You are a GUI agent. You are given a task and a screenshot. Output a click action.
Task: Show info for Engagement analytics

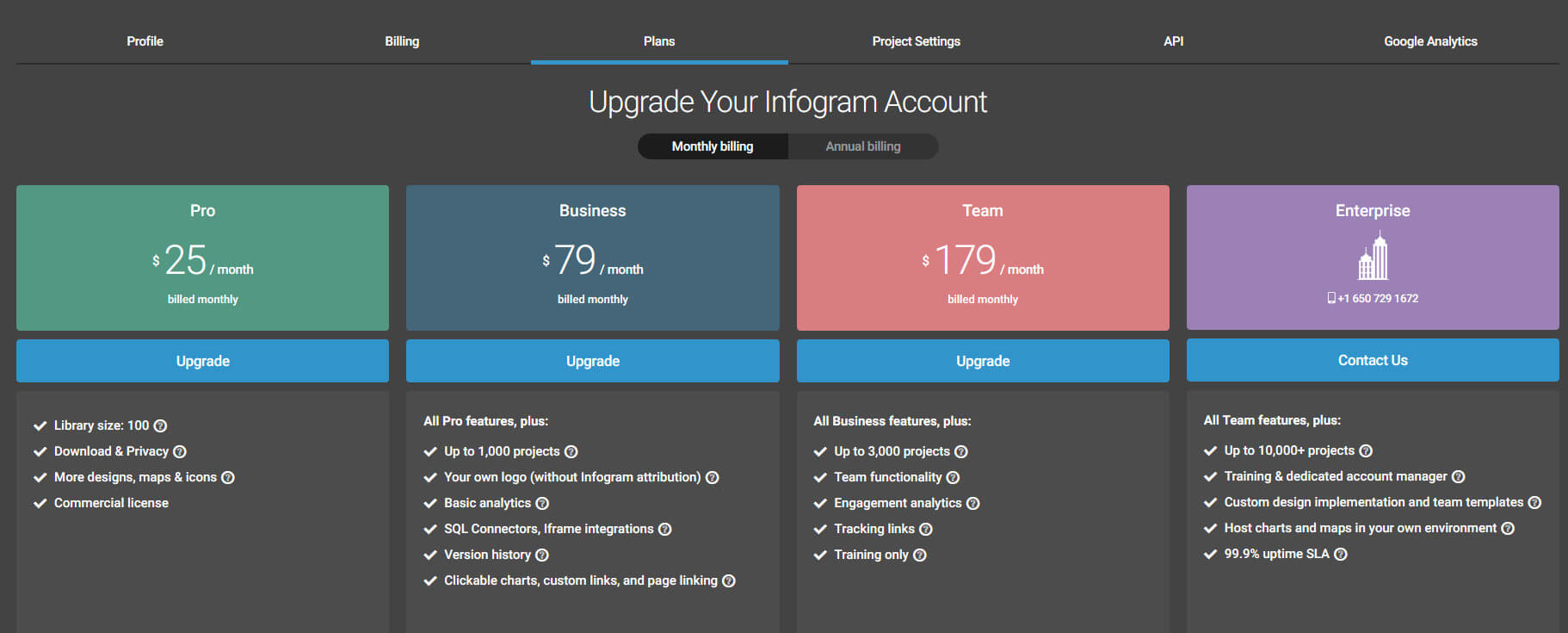pos(973,503)
